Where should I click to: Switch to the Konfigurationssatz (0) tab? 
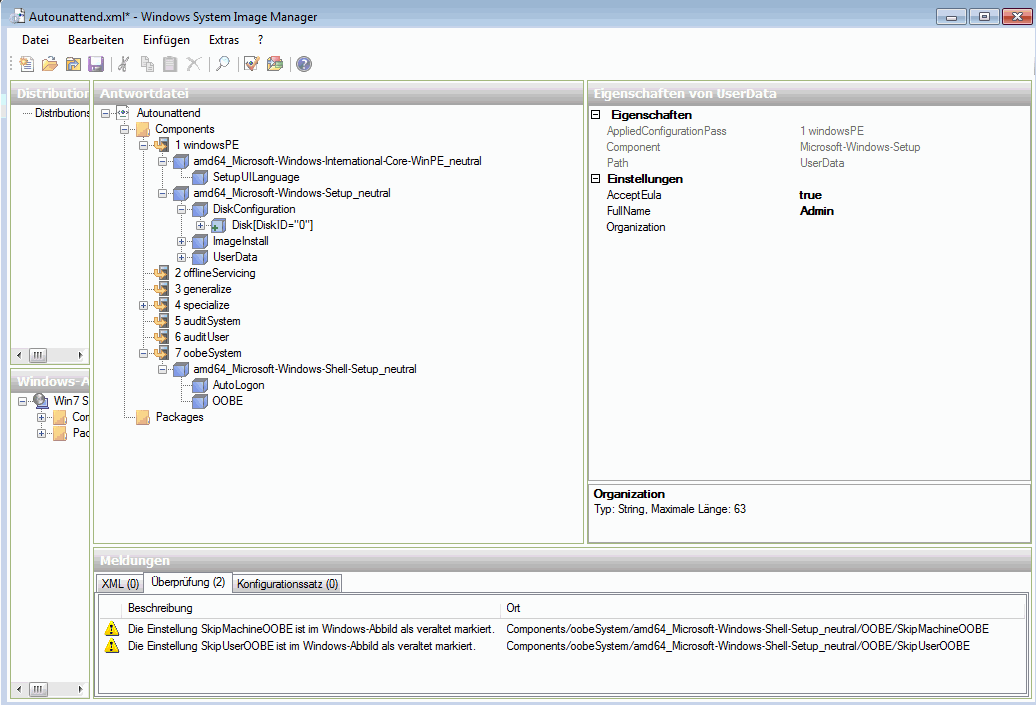point(287,583)
